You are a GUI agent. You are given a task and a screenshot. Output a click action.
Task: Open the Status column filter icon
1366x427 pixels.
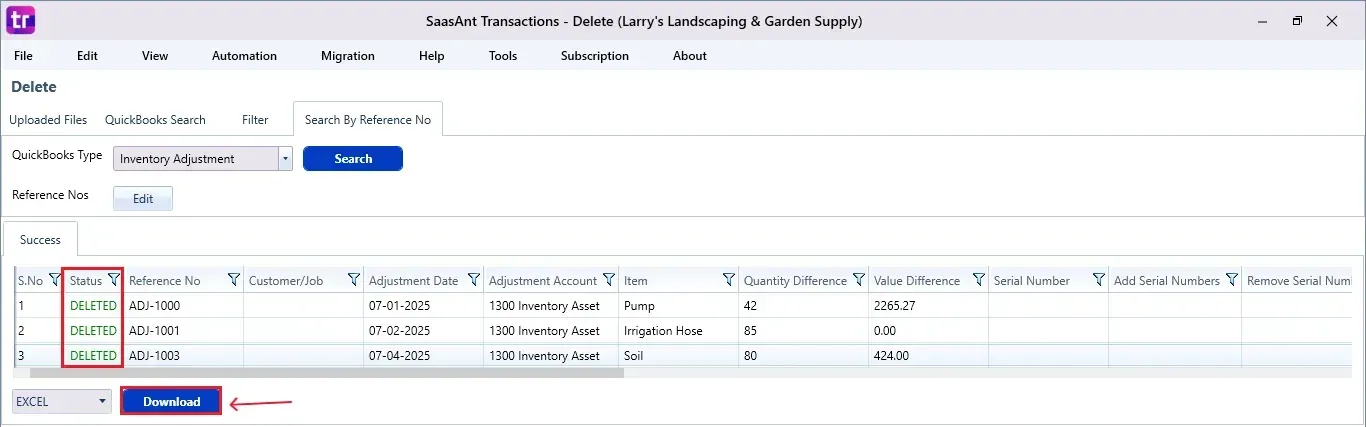(x=113, y=281)
